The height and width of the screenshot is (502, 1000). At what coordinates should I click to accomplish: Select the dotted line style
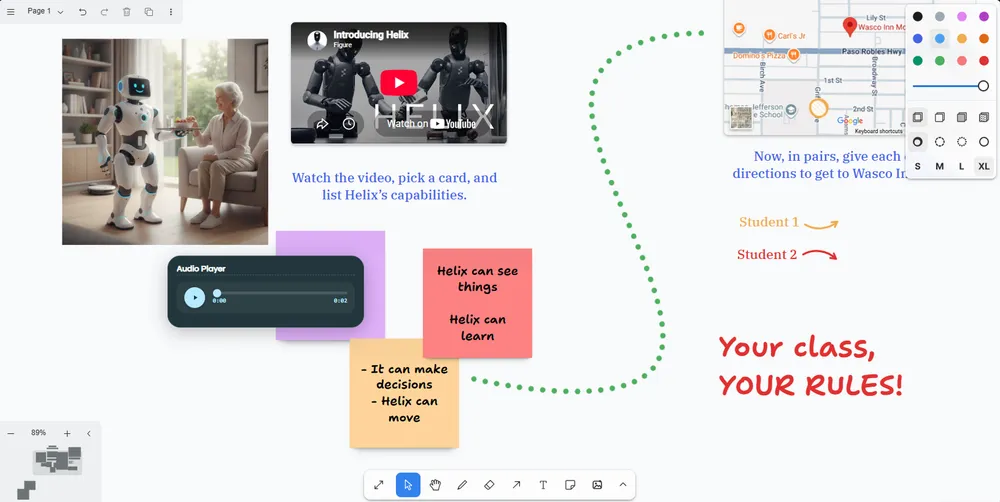coord(962,142)
